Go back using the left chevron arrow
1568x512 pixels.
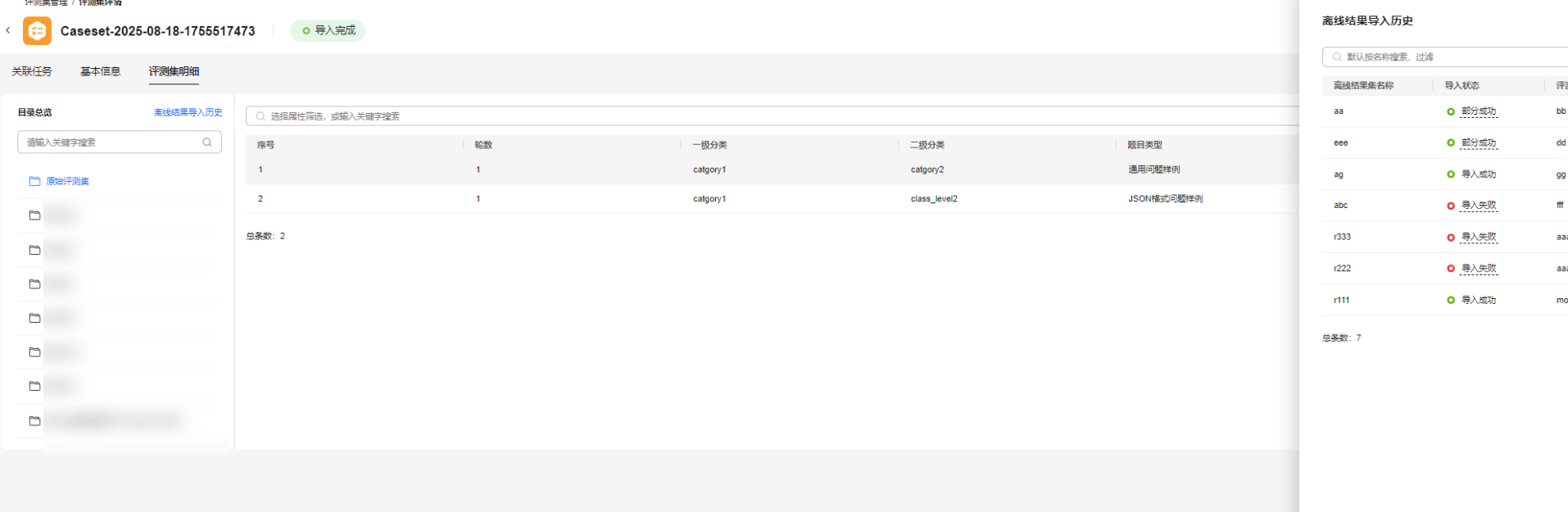coord(8,30)
